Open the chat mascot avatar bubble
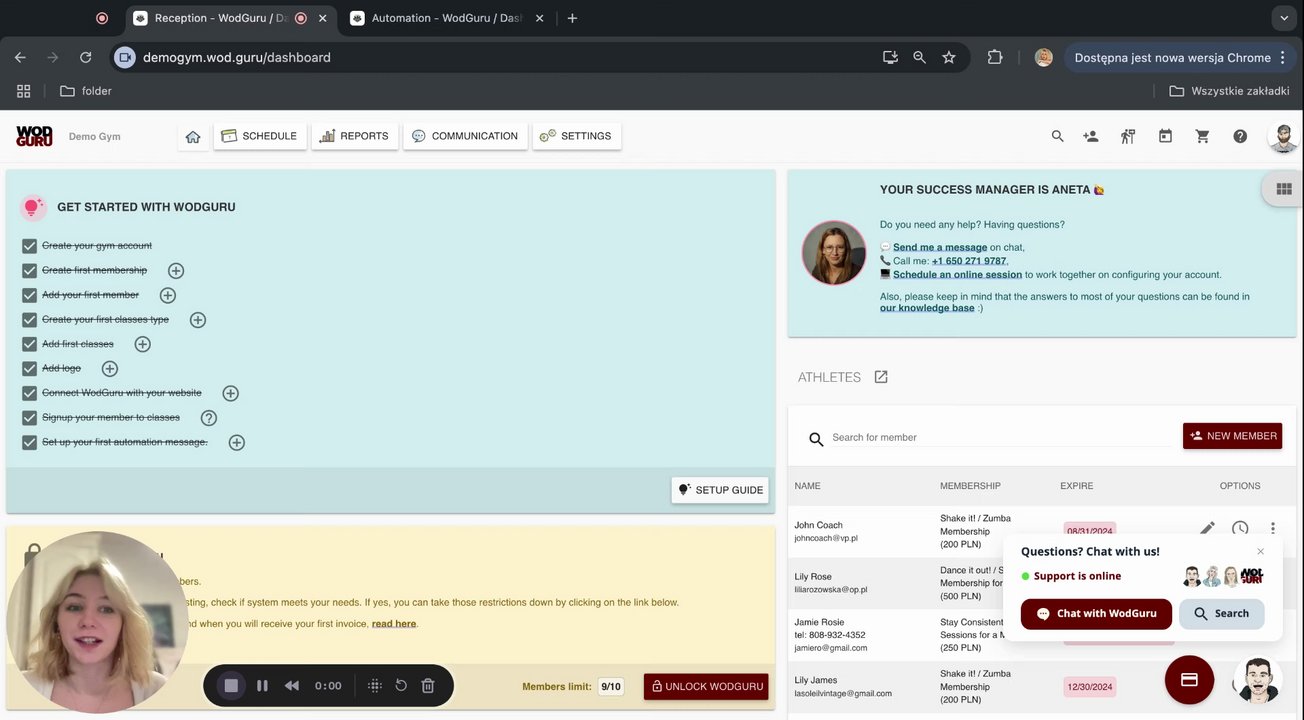1304x720 pixels. (1258, 680)
